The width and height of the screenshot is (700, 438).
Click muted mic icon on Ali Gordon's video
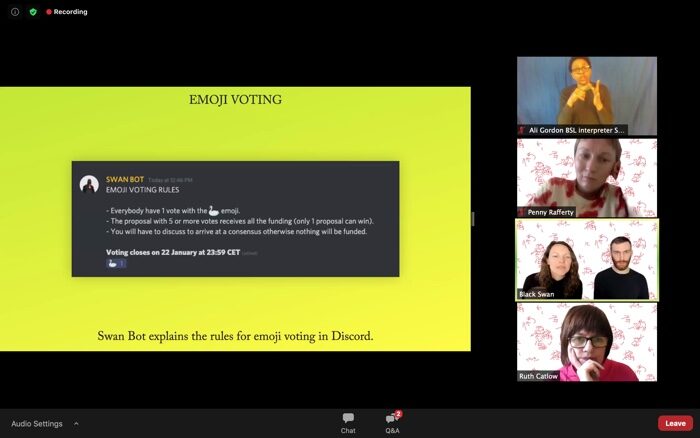[x=522, y=130]
